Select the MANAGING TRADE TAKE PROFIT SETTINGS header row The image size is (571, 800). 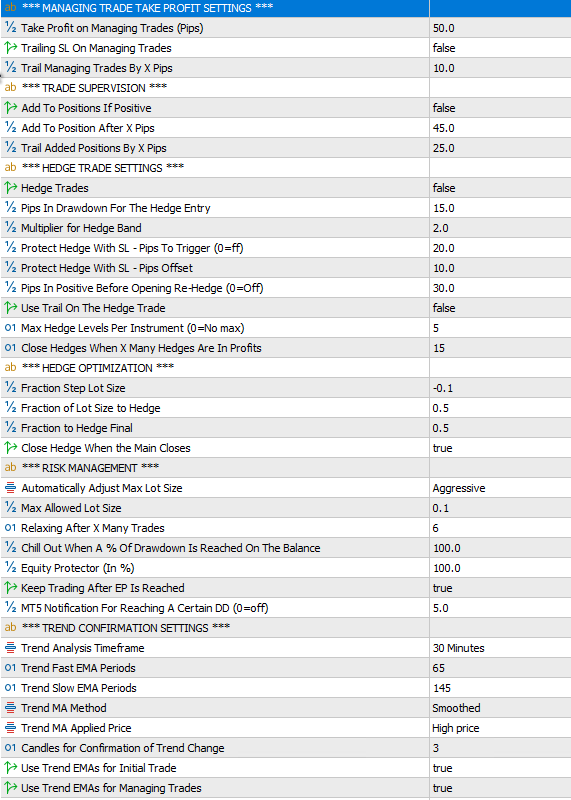point(285,8)
